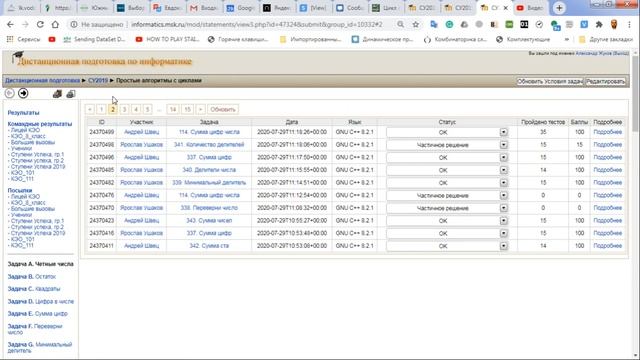Click 'Обновить Условия задач' button

tap(550, 81)
